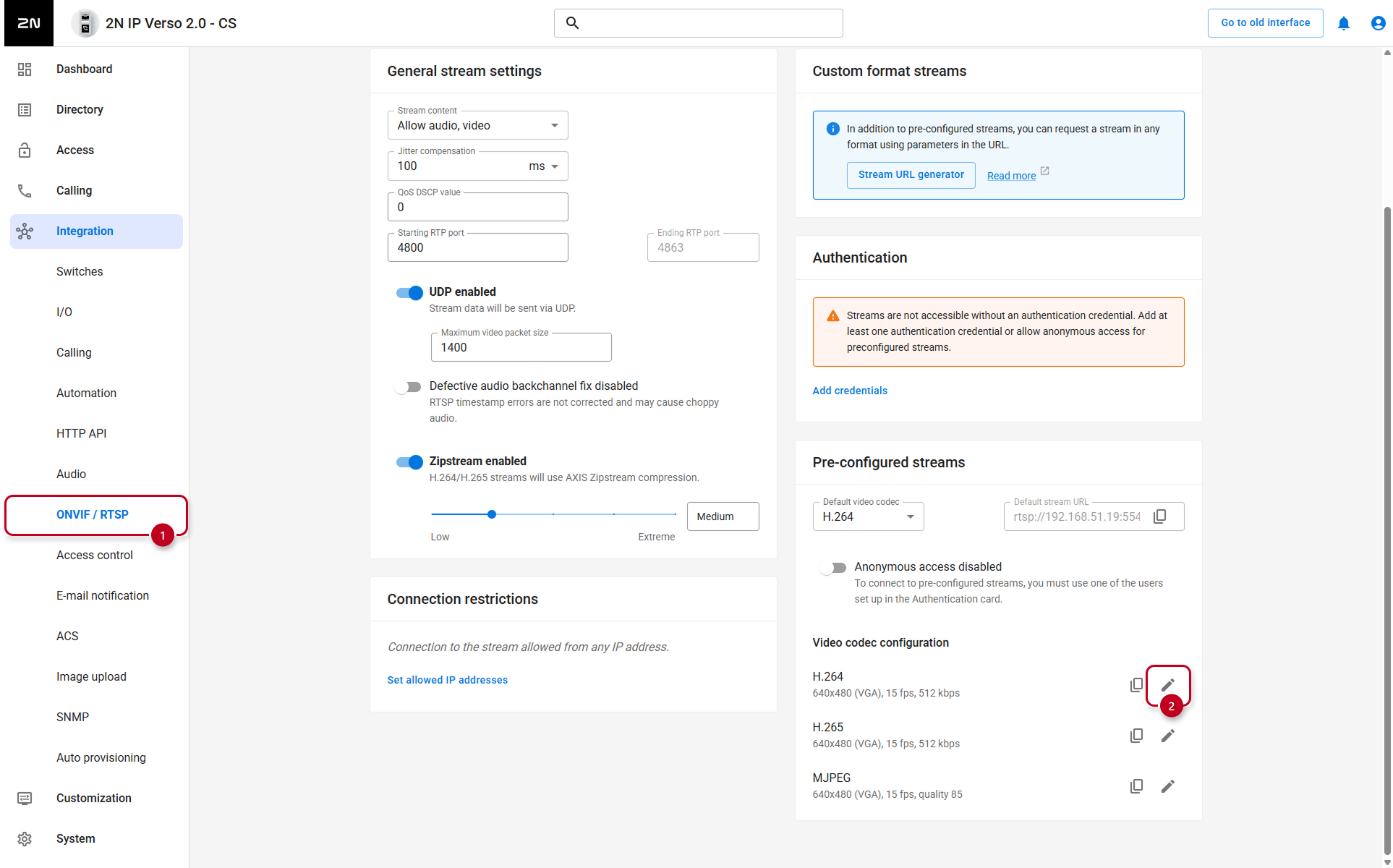Click the QoS DSCP value field
The height and width of the screenshot is (868, 1393).
(478, 207)
